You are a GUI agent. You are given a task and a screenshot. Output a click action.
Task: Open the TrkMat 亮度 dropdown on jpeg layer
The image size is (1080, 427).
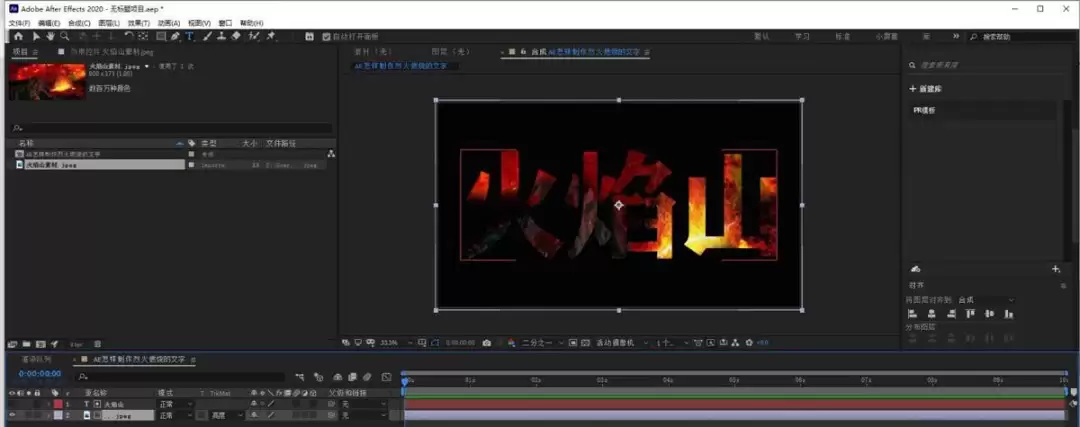click(x=227, y=415)
